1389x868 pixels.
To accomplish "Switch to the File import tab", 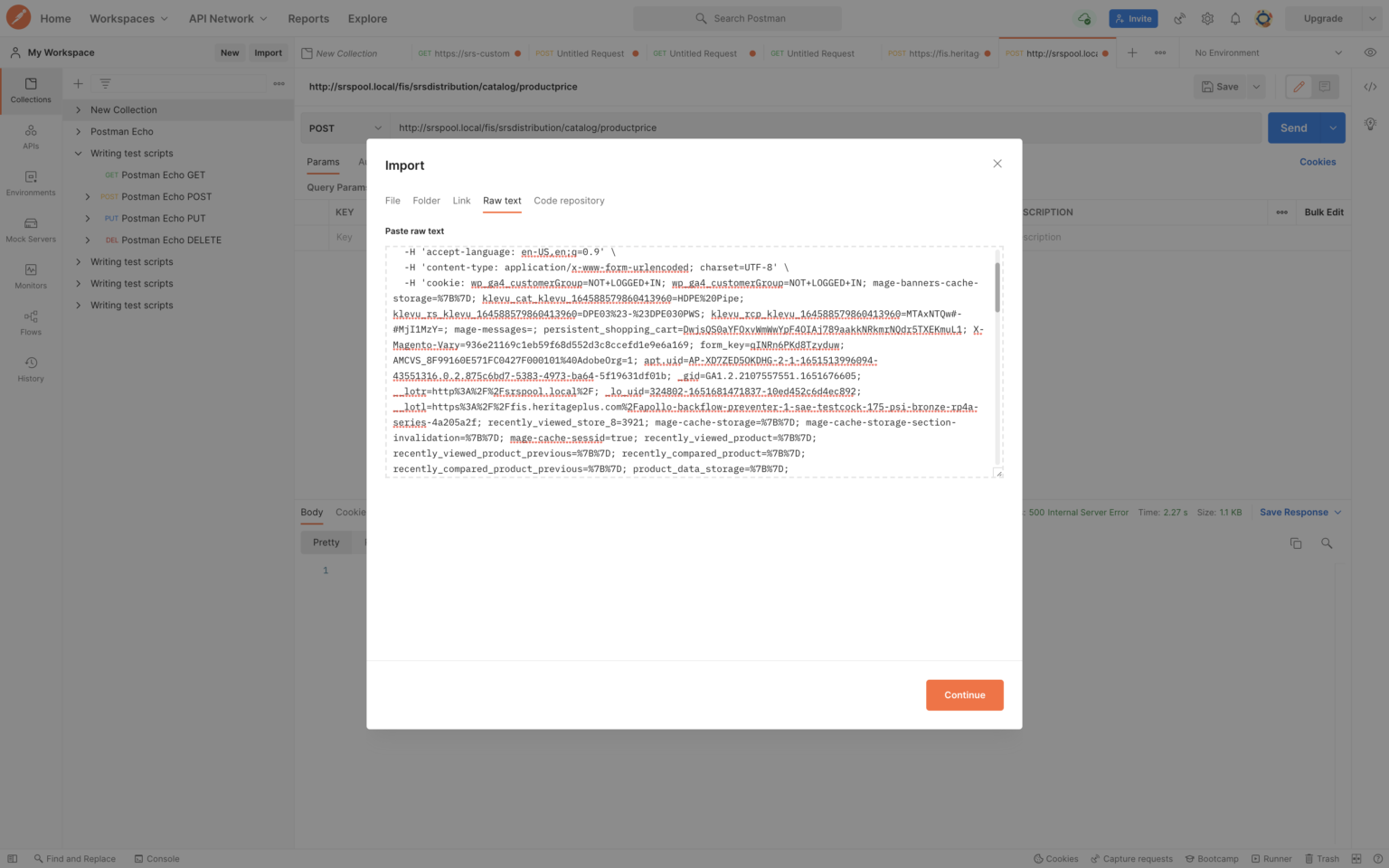I will [x=392, y=201].
